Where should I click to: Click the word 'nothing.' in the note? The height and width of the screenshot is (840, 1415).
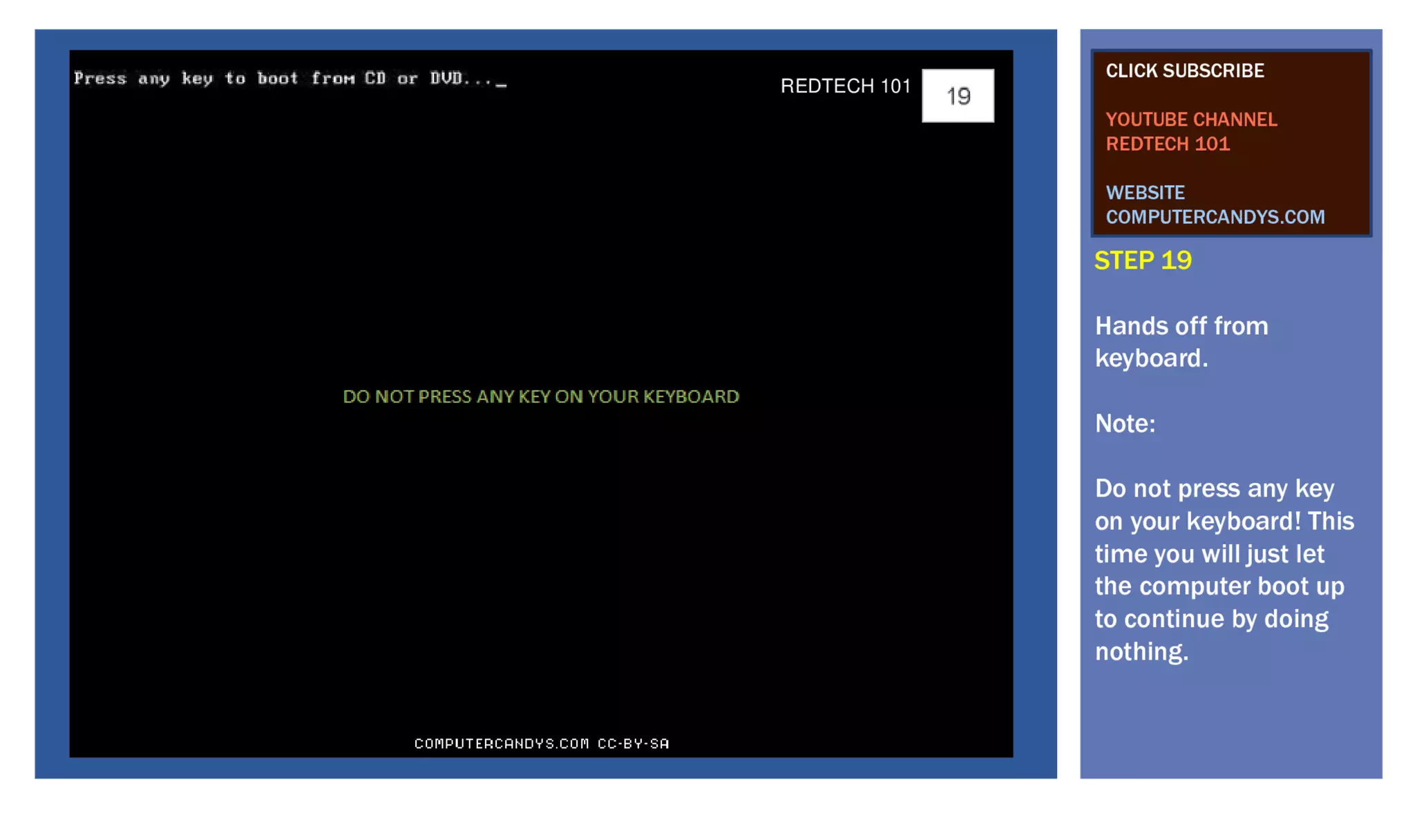tap(1141, 651)
